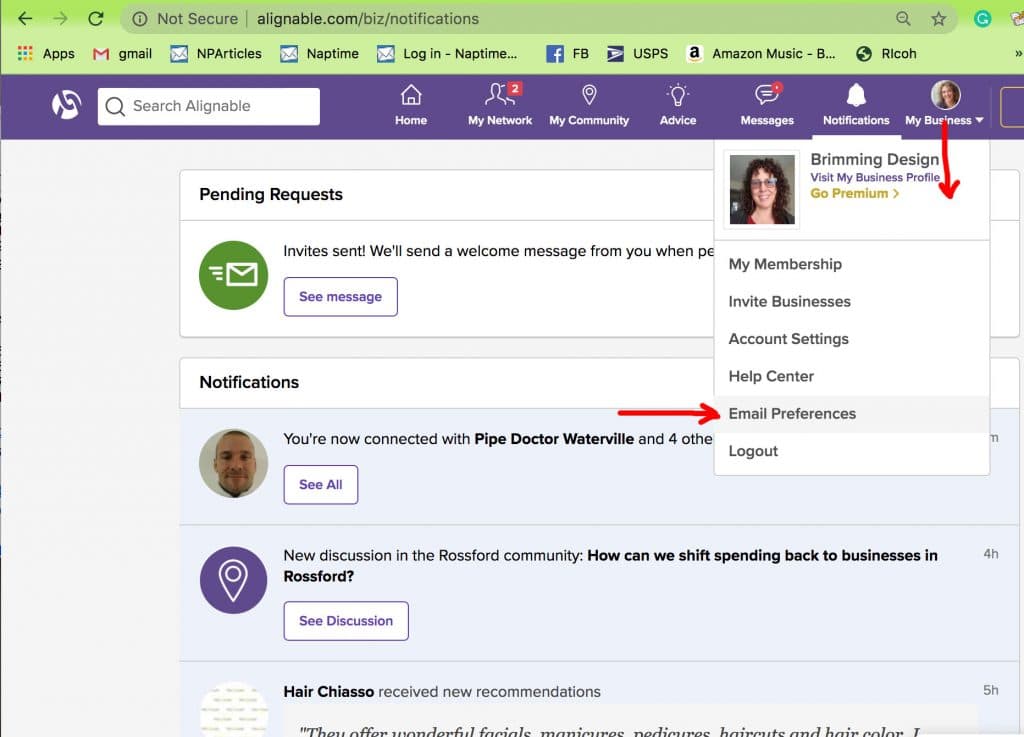This screenshot has width=1024, height=737.
Task: Open the RIcoh bookmark
Action: (x=886, y=54)
